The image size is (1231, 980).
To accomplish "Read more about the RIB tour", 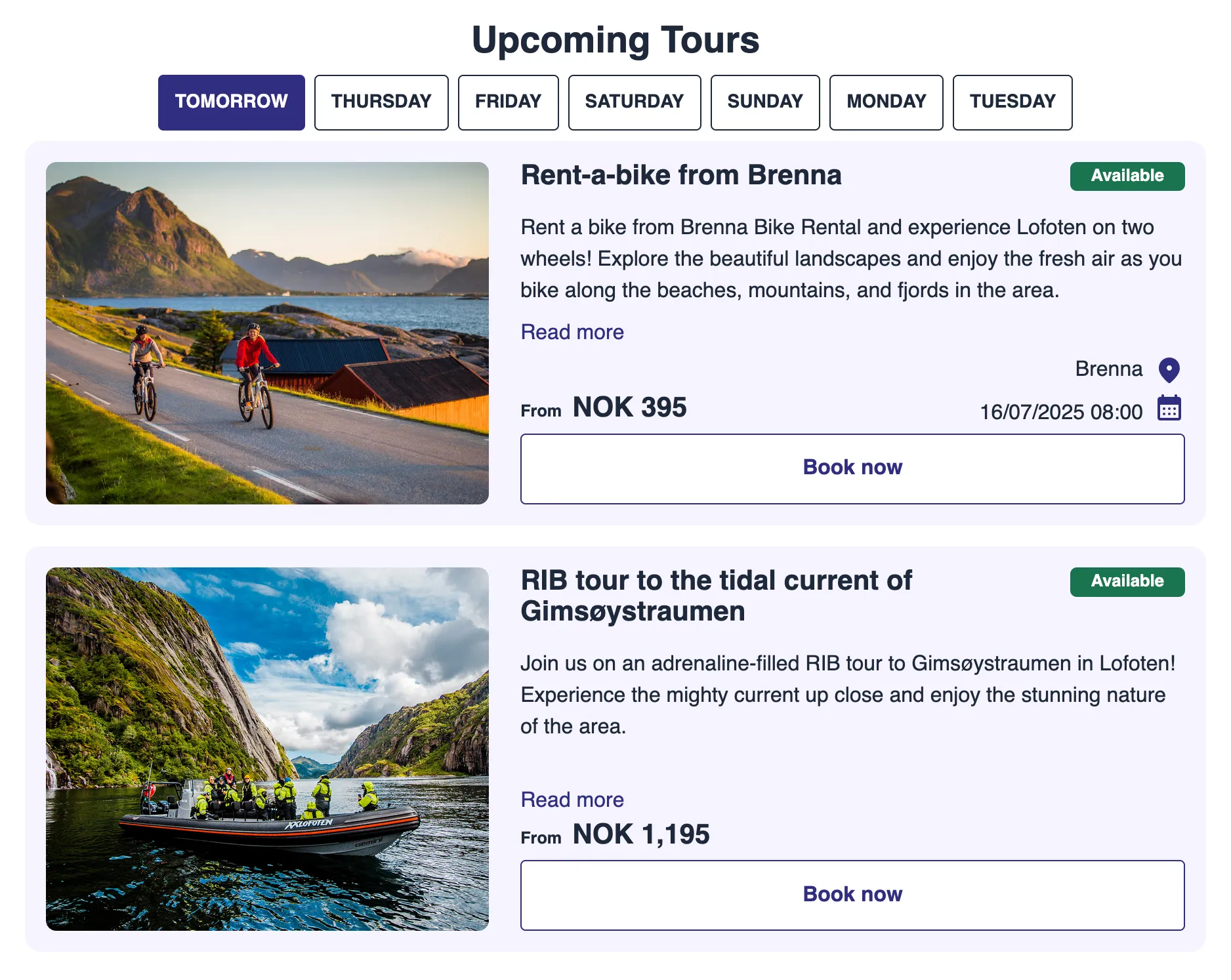I will click(572, 800).
